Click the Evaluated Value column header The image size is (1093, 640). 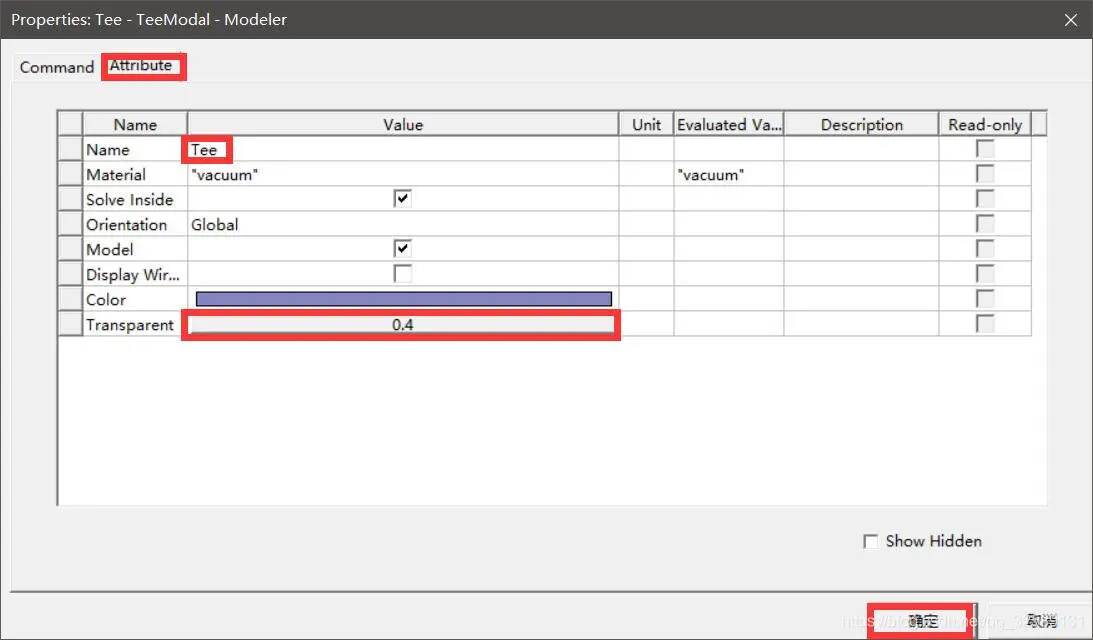pos(728,124)
